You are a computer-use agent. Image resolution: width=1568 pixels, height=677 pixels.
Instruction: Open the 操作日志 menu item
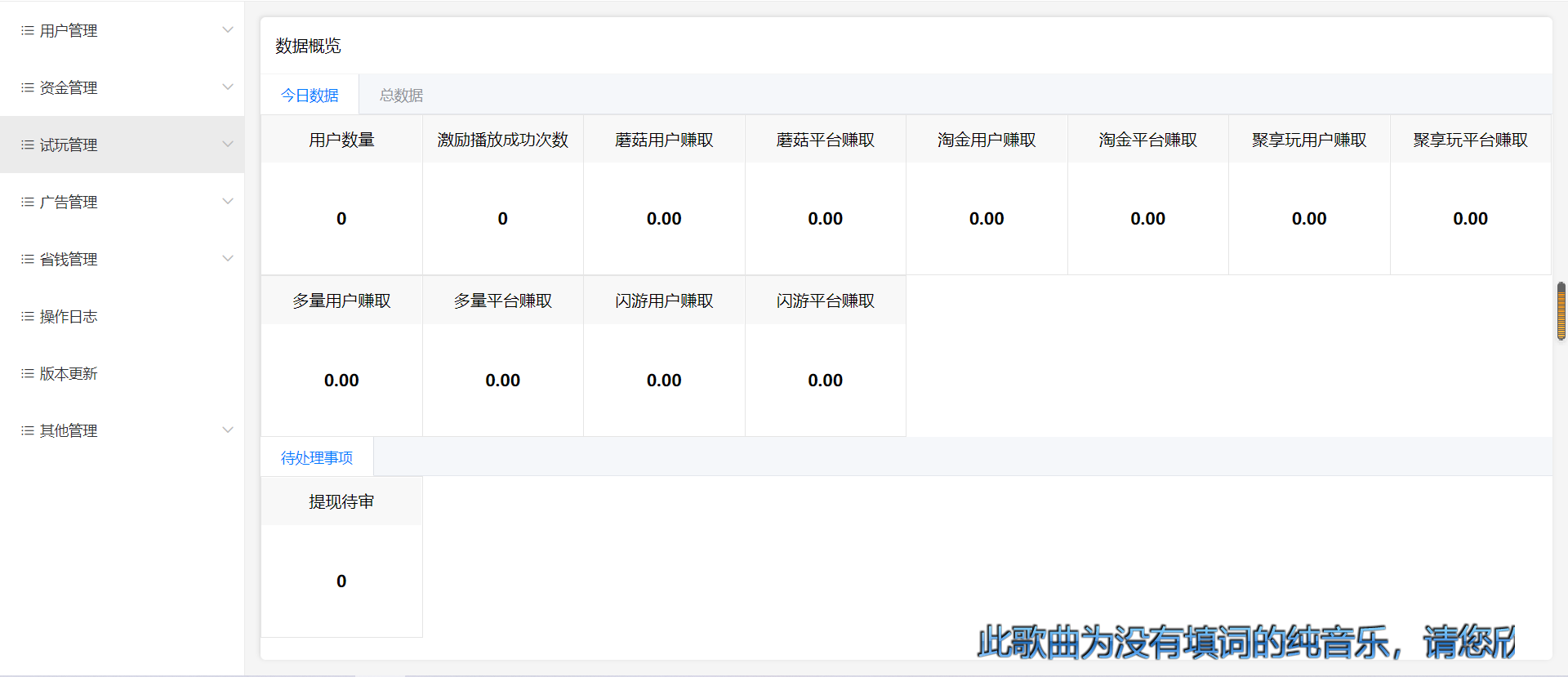[69, 316]
